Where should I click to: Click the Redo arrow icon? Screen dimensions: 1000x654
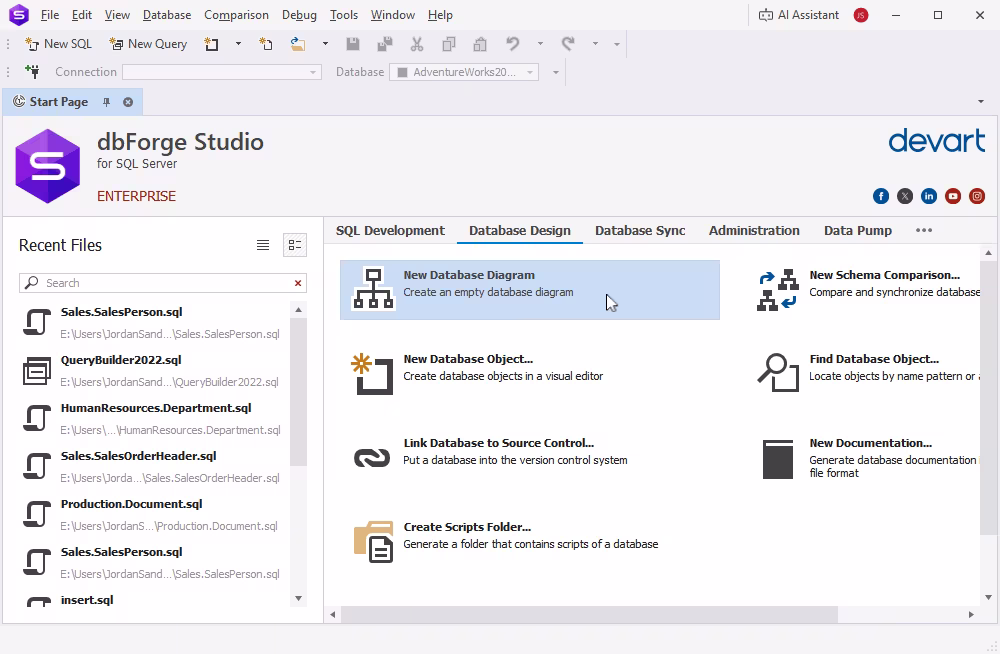pos(568,44)
